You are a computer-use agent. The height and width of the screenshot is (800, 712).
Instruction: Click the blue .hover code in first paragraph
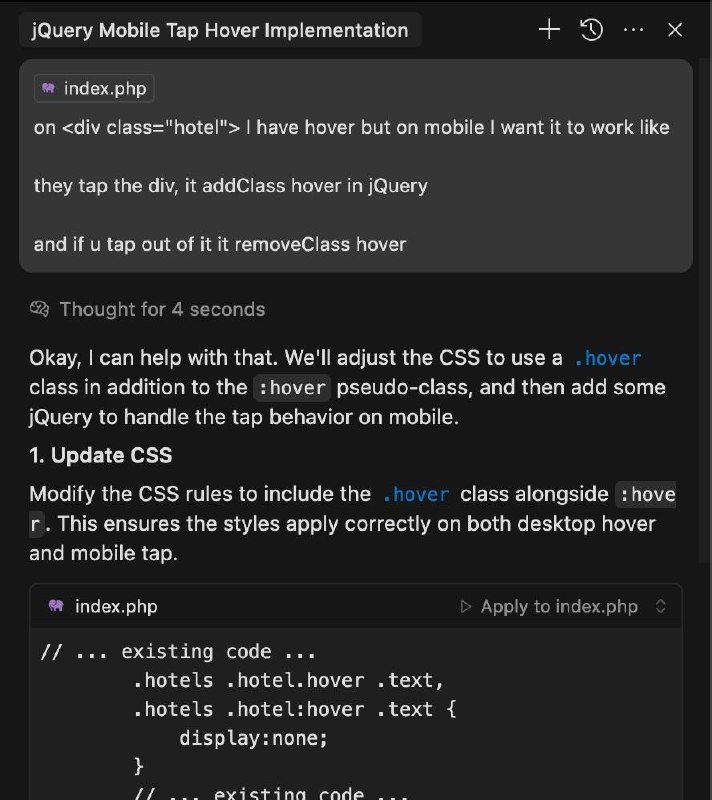pyautogui.click(x=607, y=358)
